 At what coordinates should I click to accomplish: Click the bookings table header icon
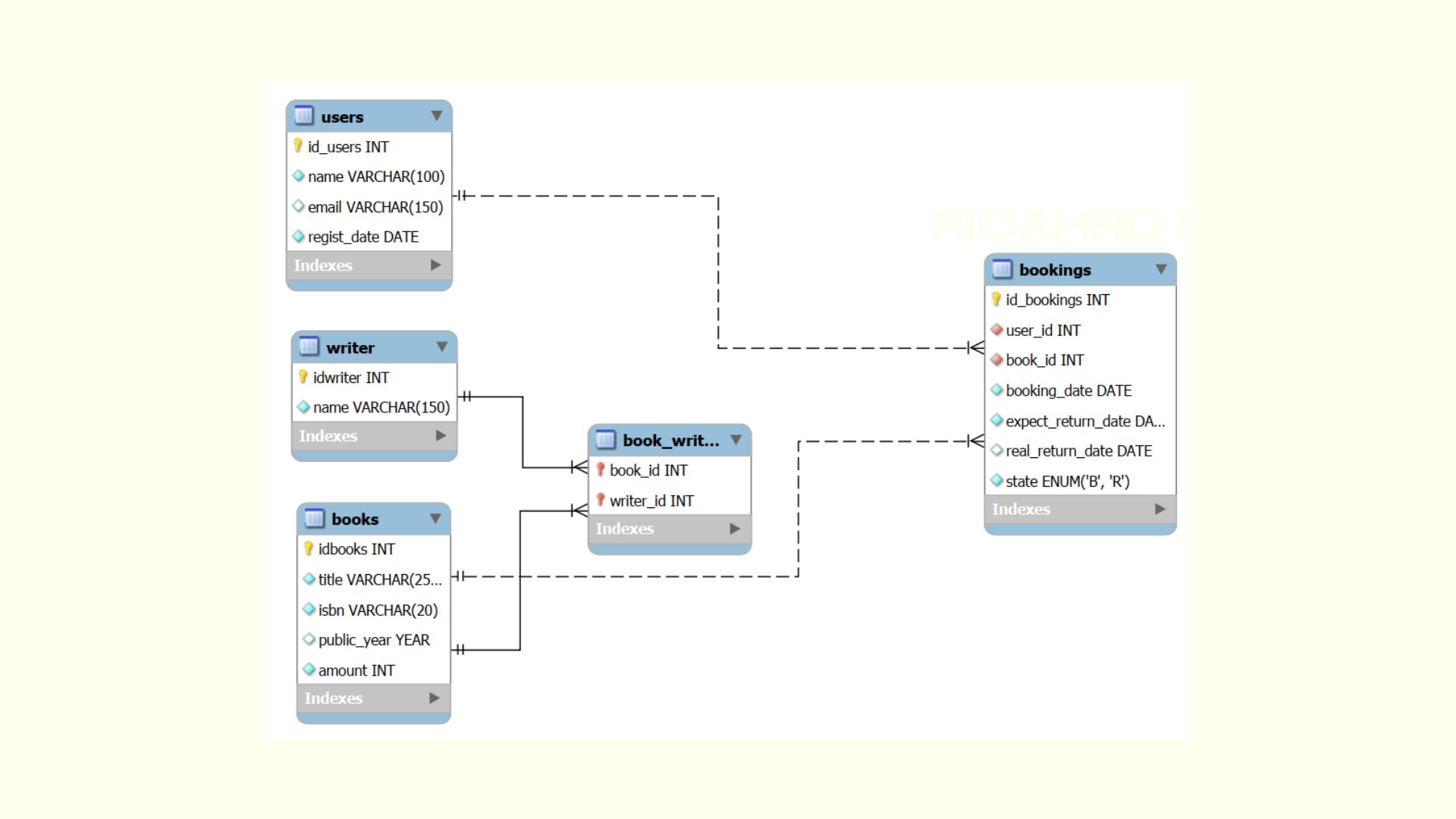[1002, 269]
